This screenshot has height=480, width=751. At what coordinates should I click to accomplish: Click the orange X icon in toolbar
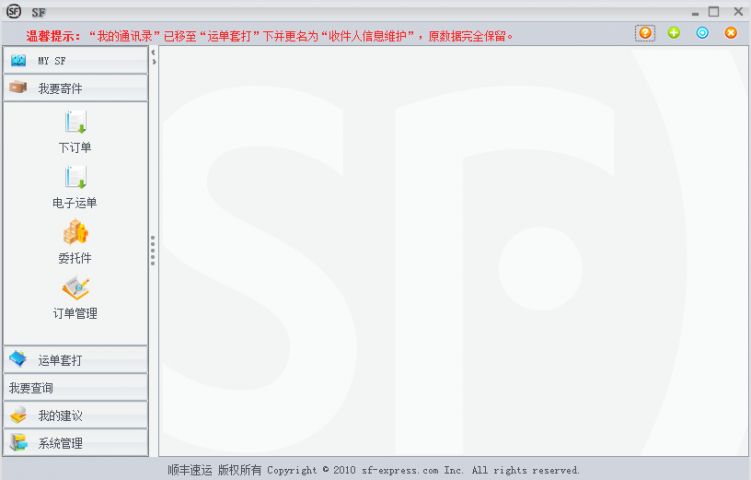tap(730, 33)
